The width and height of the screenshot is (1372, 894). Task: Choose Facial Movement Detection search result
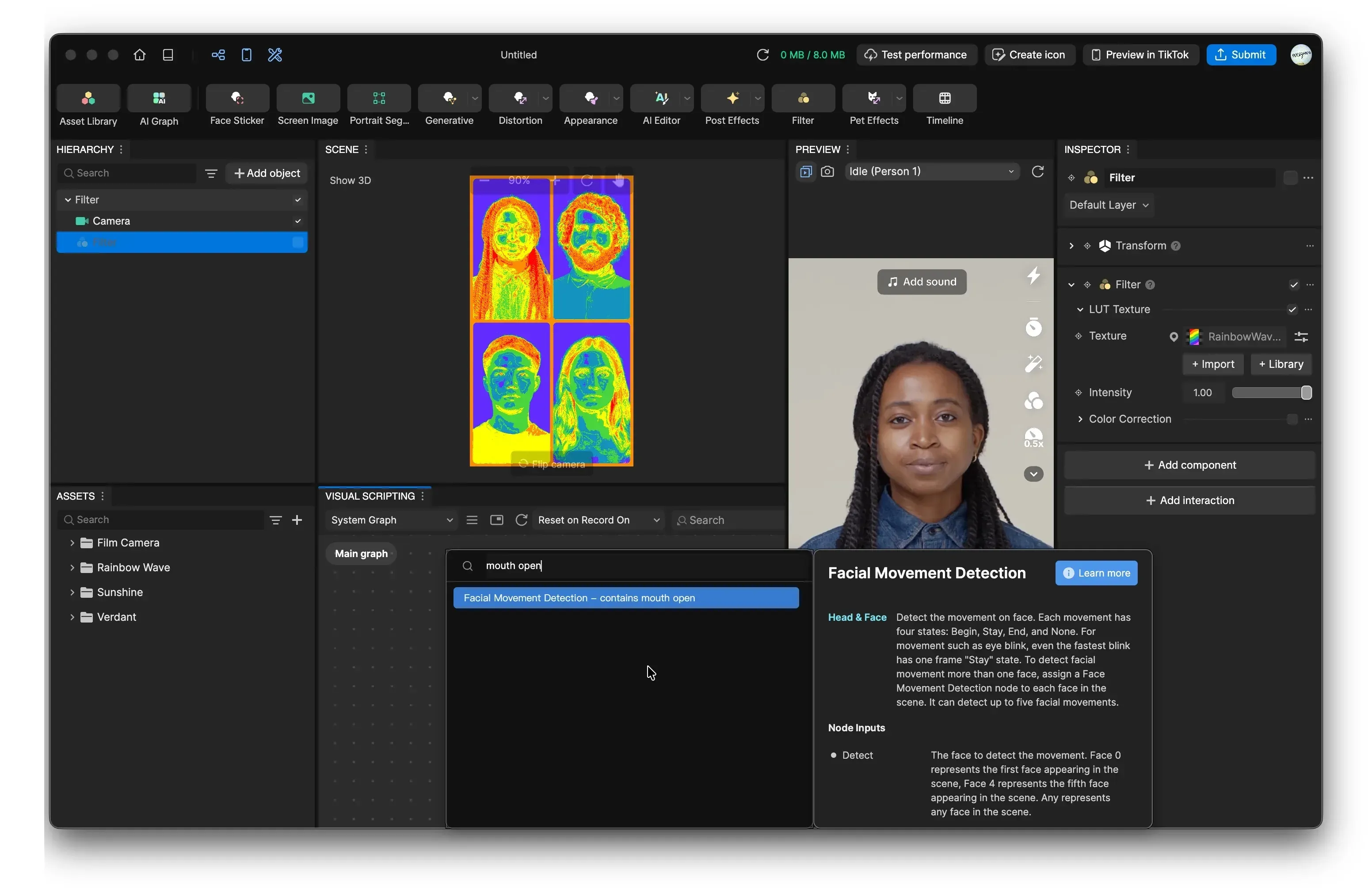point(625,598)
